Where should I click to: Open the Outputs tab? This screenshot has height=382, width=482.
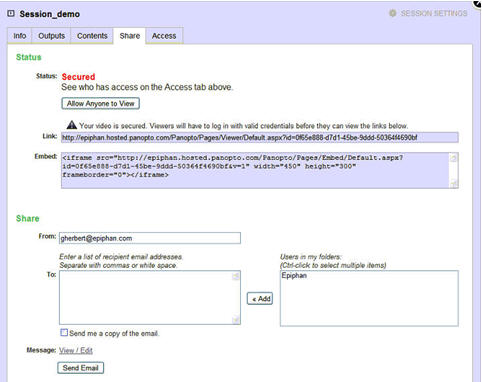[51, 36]
